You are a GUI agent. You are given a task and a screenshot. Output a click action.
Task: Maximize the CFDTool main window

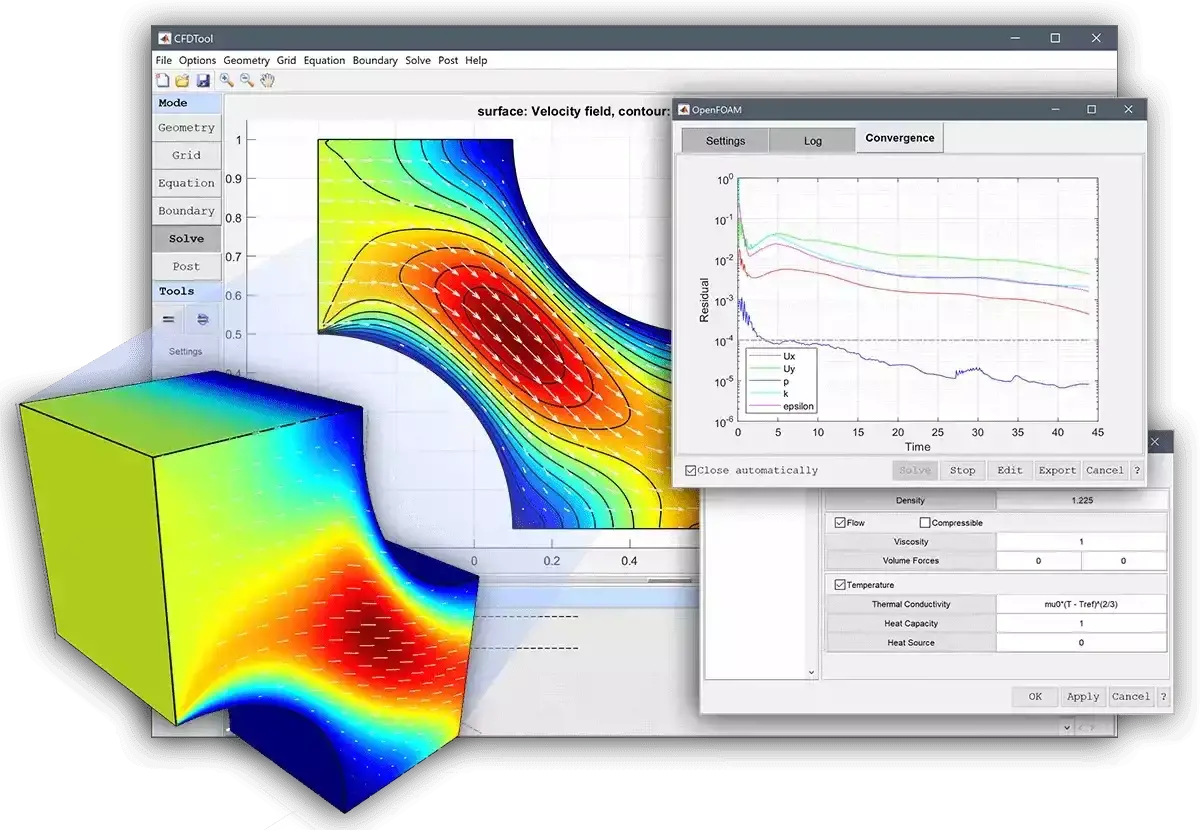pyautogui.click(x=1055, y=38)
